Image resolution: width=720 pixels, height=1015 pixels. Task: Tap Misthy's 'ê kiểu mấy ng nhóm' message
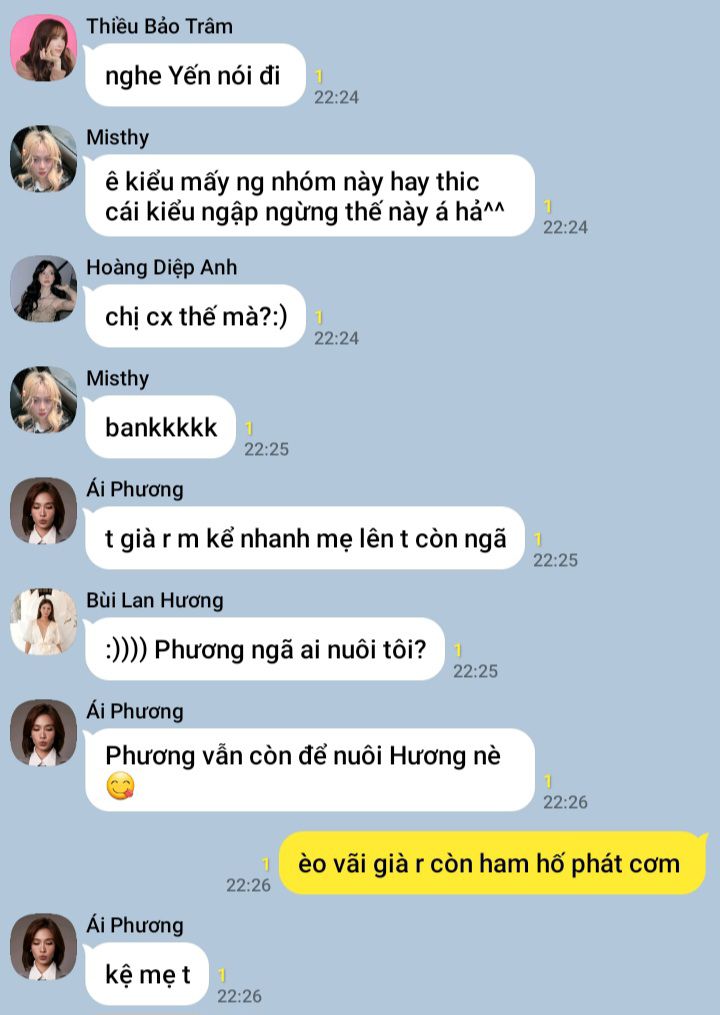[x=309, y=196]
